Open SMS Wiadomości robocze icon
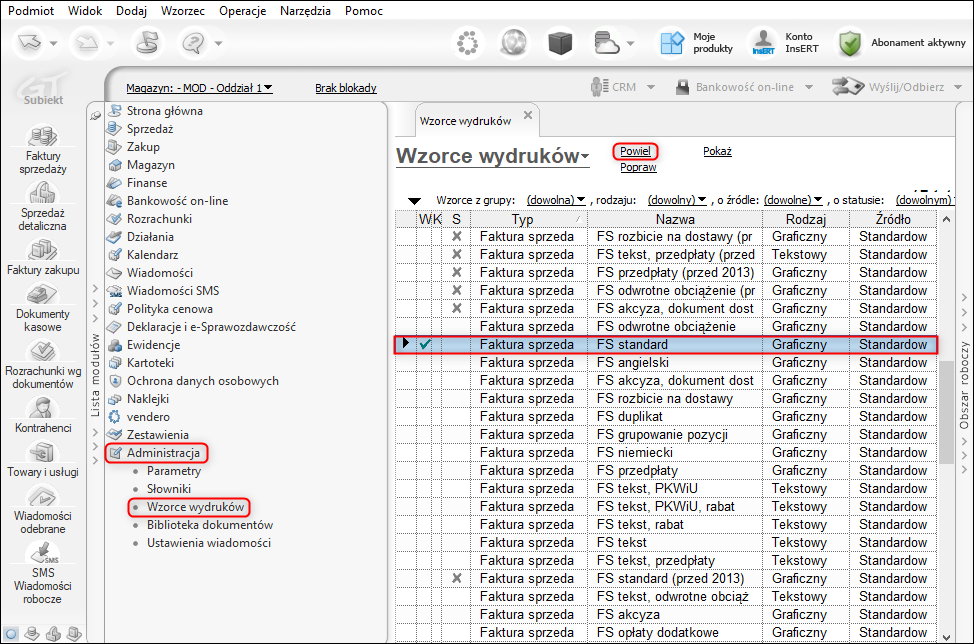The width and height of the screenshot is (974, 644). tap(42, 553)
